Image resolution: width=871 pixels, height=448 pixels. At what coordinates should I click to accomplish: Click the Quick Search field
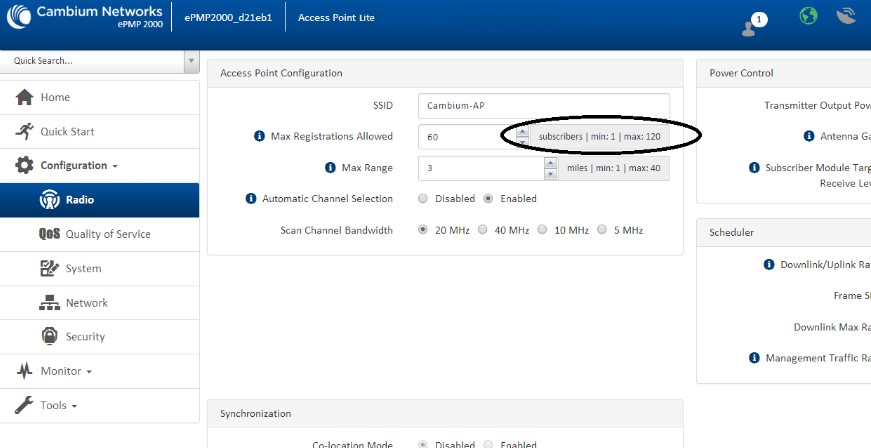point(92,61)
